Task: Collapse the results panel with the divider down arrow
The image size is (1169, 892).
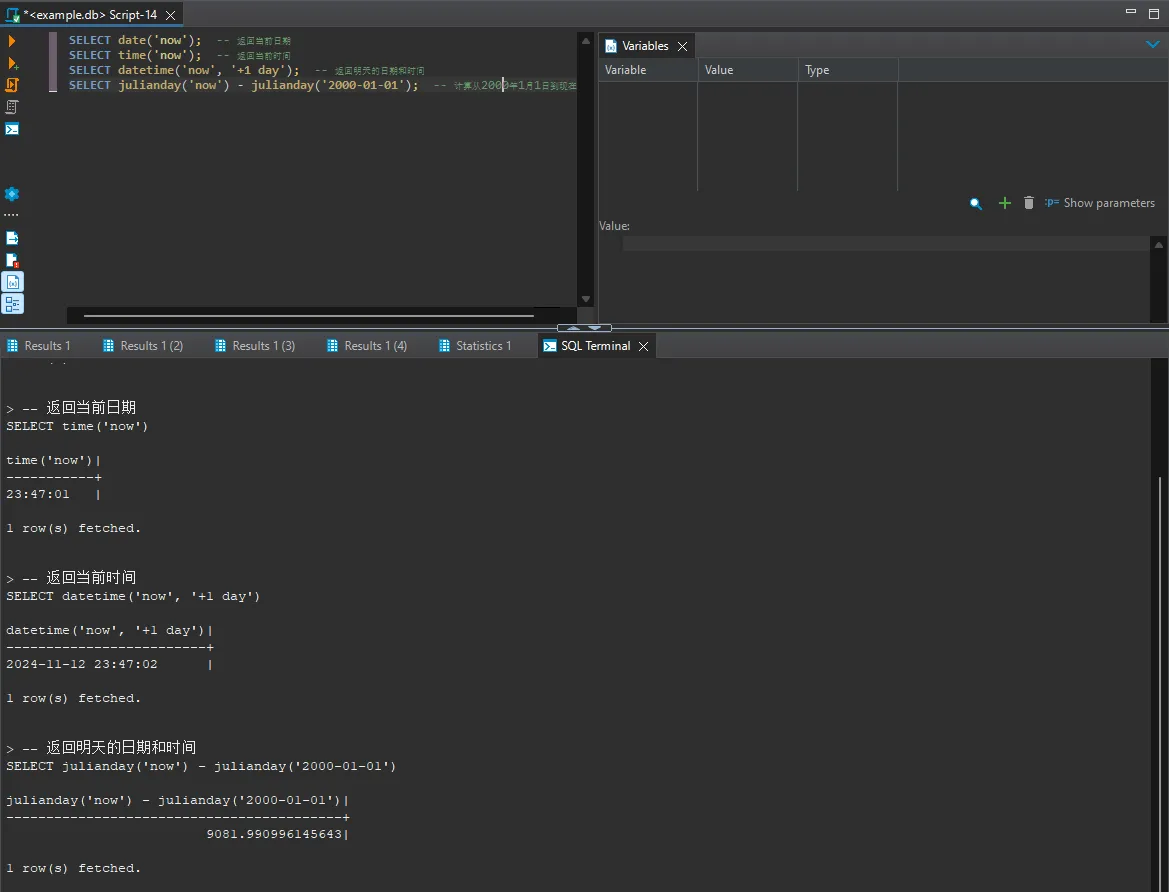Action: pos(595,328)
